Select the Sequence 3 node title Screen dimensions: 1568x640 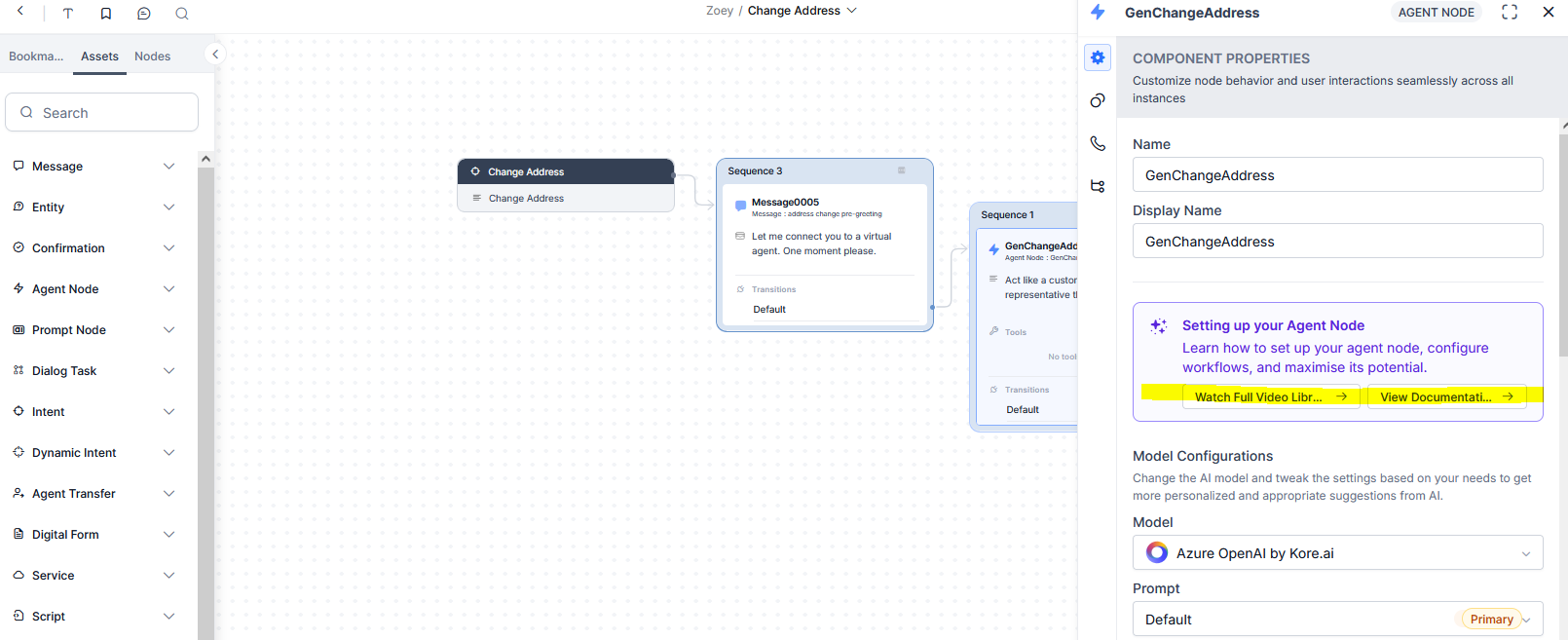755,170
